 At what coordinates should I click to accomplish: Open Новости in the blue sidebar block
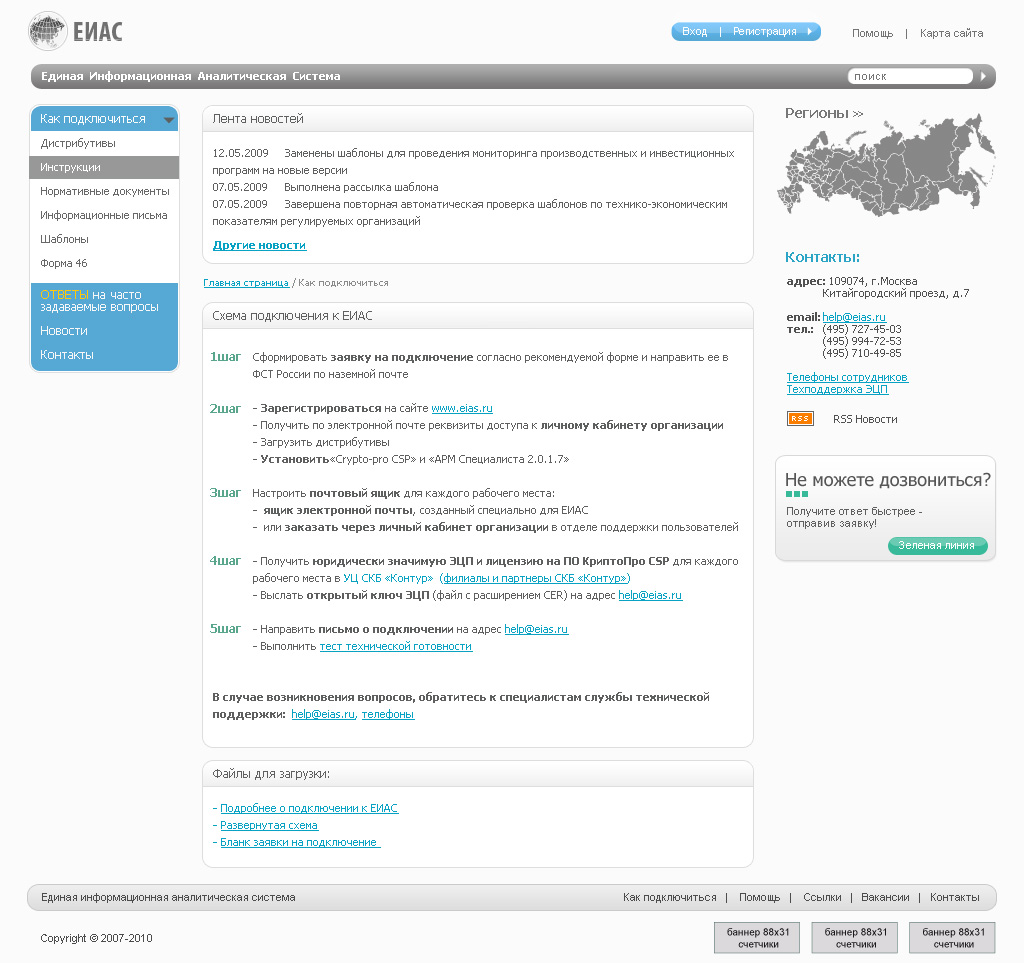tap(63, 331)
